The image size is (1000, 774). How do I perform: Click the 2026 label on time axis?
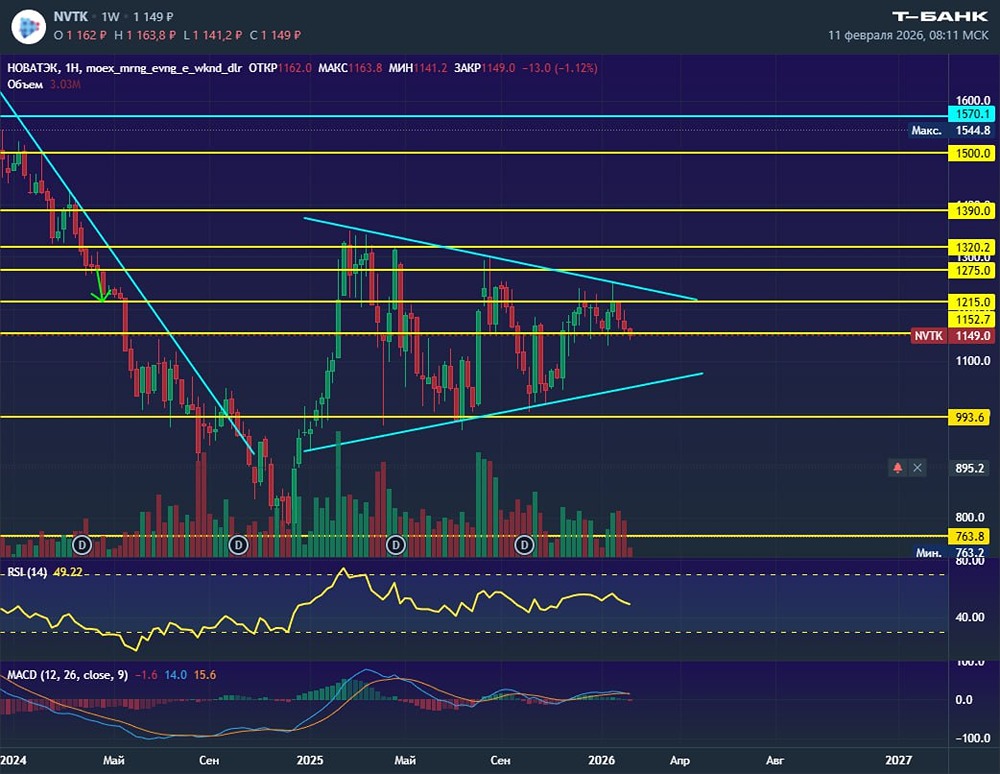[x=601, y=760]
